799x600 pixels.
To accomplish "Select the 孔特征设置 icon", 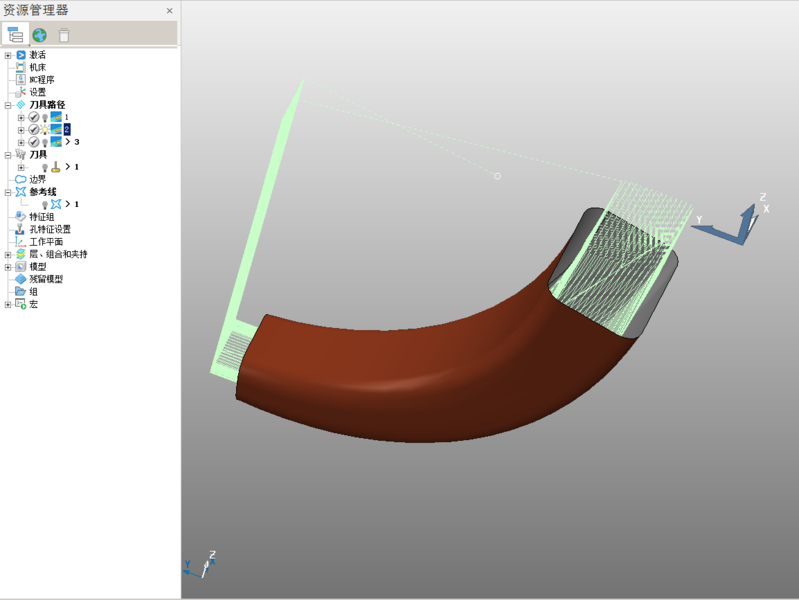I will pos(20,229).
